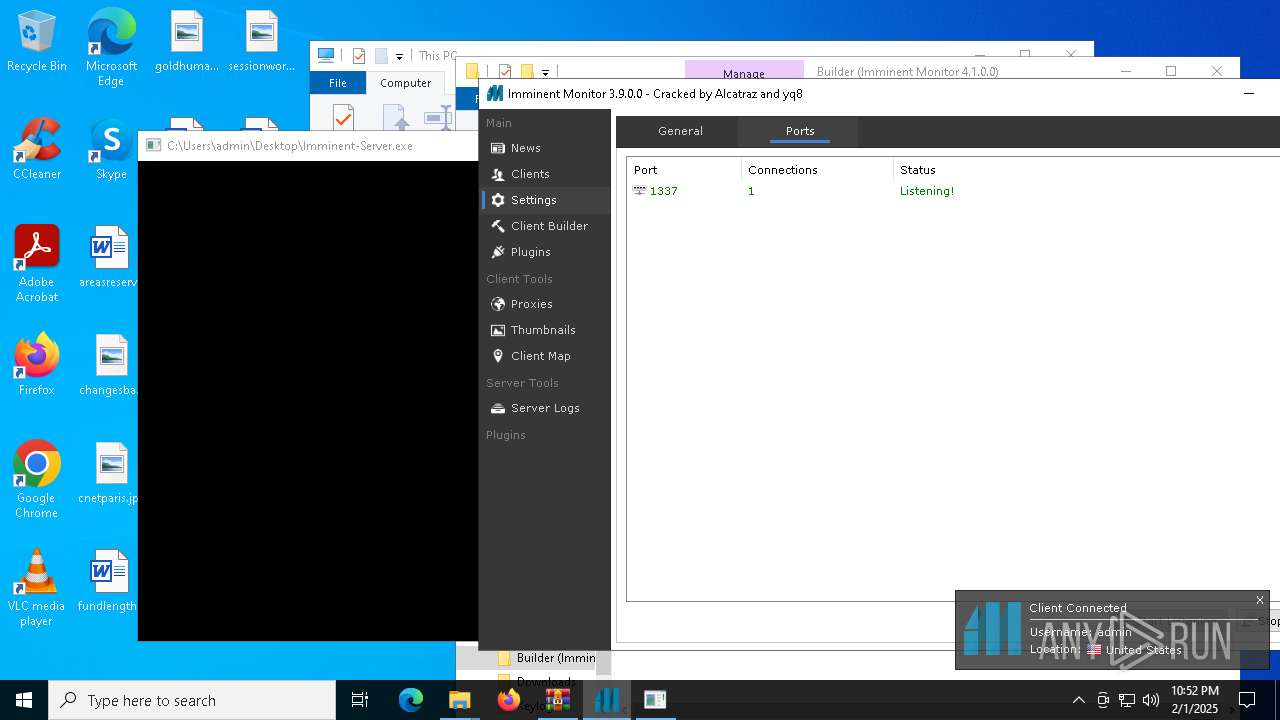1280x720 pixels.
Task: Open Server Logs
Action: pyautogui.click(x=545, y=408)
